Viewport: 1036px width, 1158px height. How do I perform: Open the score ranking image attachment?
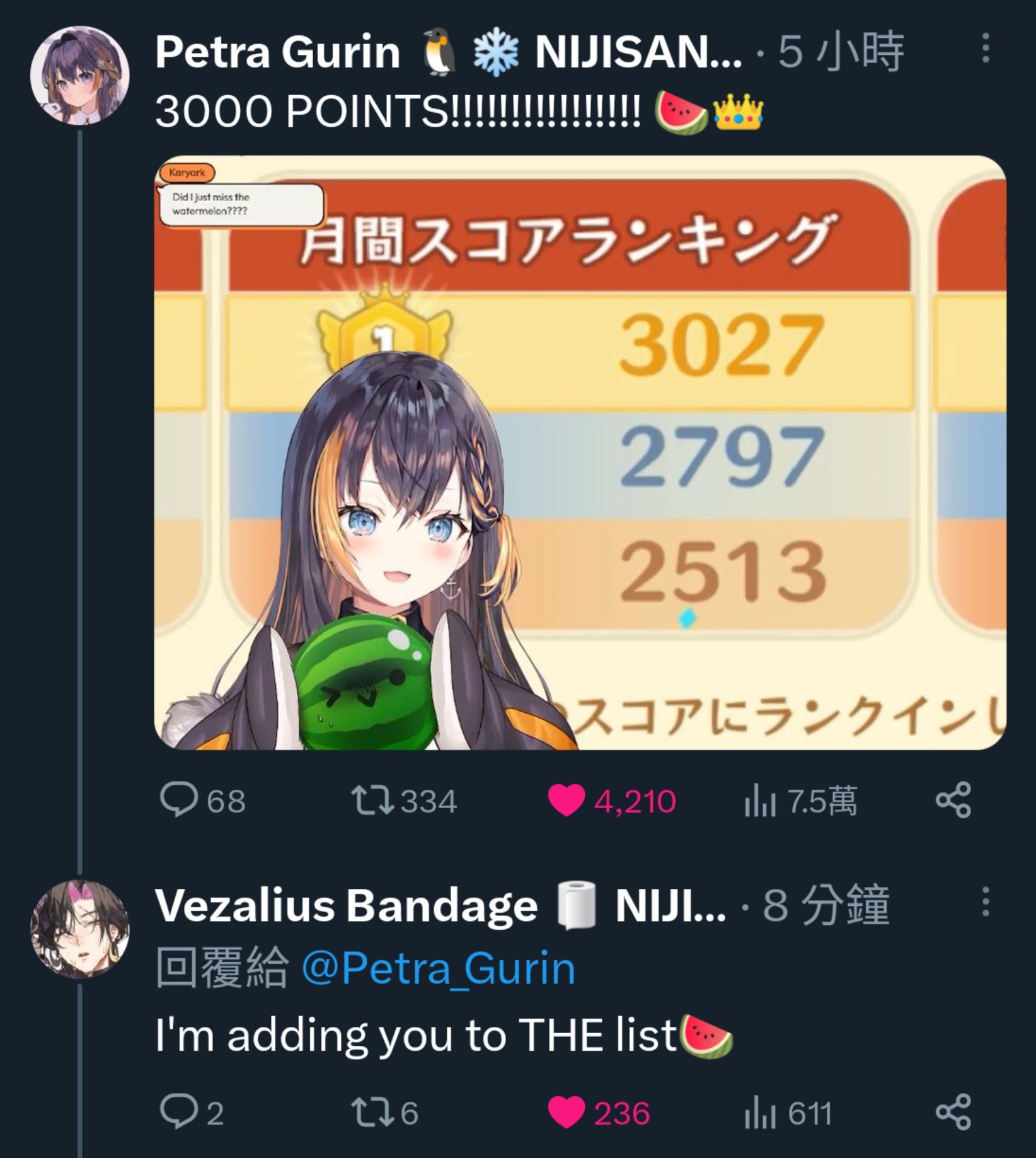click(580, 453)
